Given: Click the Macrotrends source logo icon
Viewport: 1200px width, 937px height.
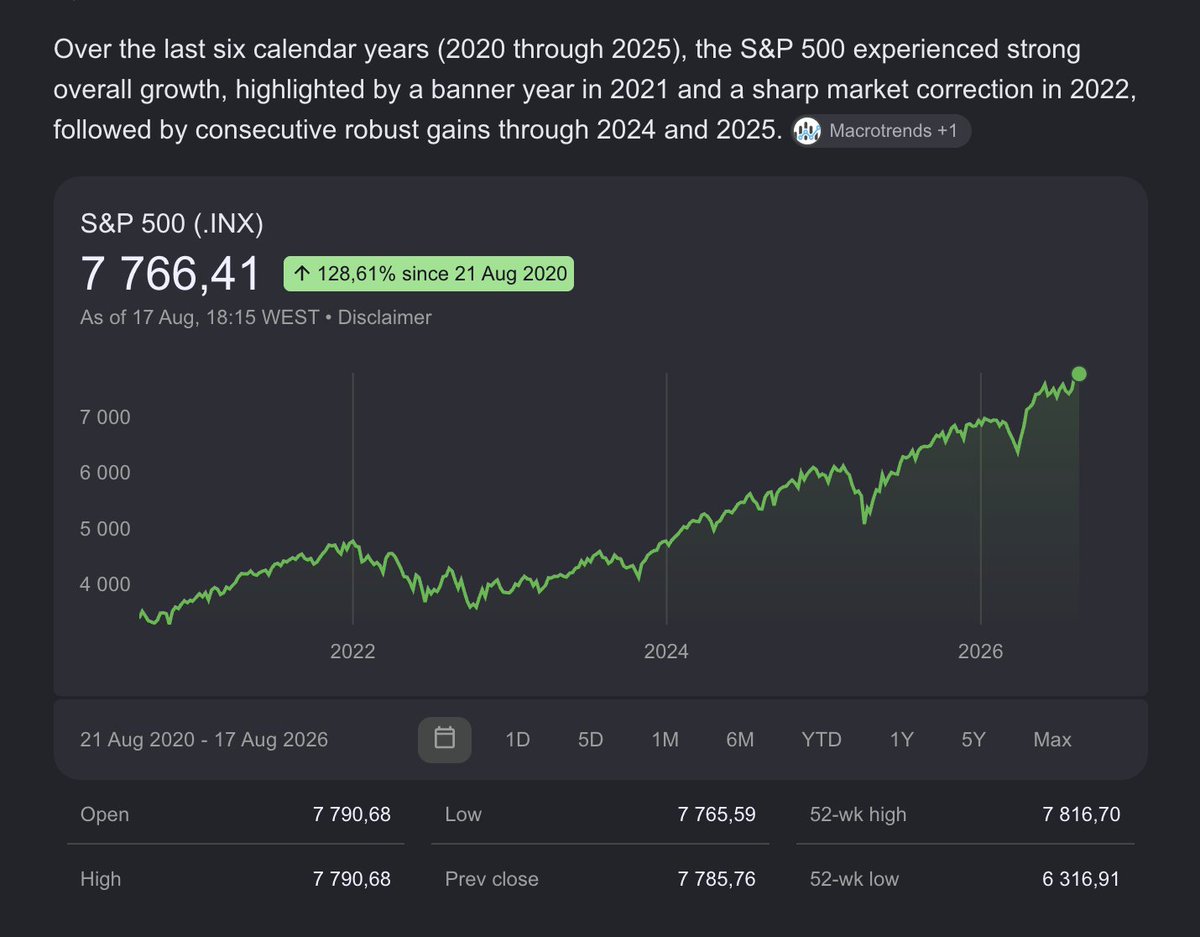Looking at the screenshot, I should [x=808, y=132].
